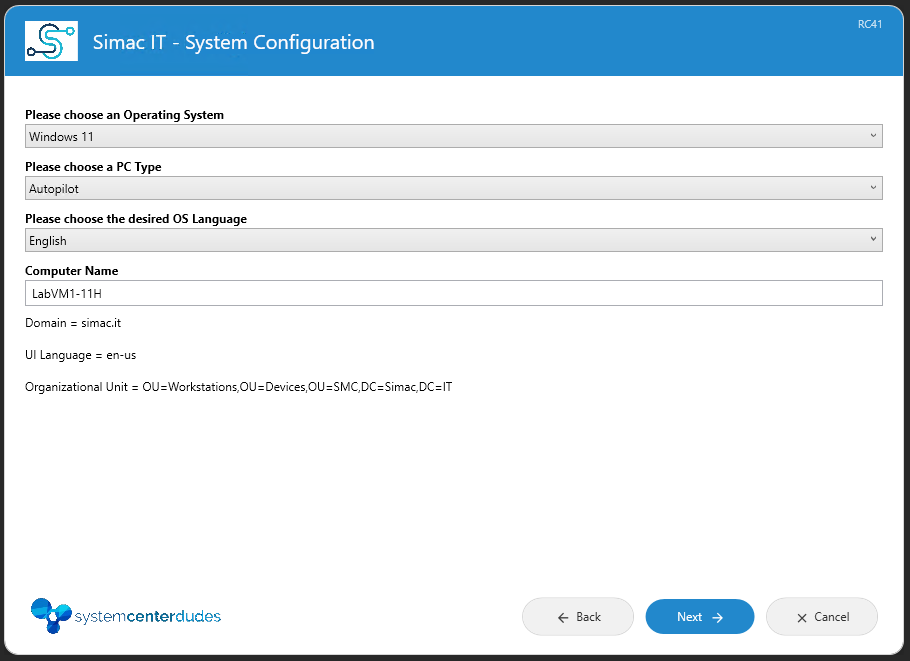Open the PC Type dropdown showing Autopilot
Image resolution: width=910 pixels, height=661 pixels.
[x=454, y=188]
